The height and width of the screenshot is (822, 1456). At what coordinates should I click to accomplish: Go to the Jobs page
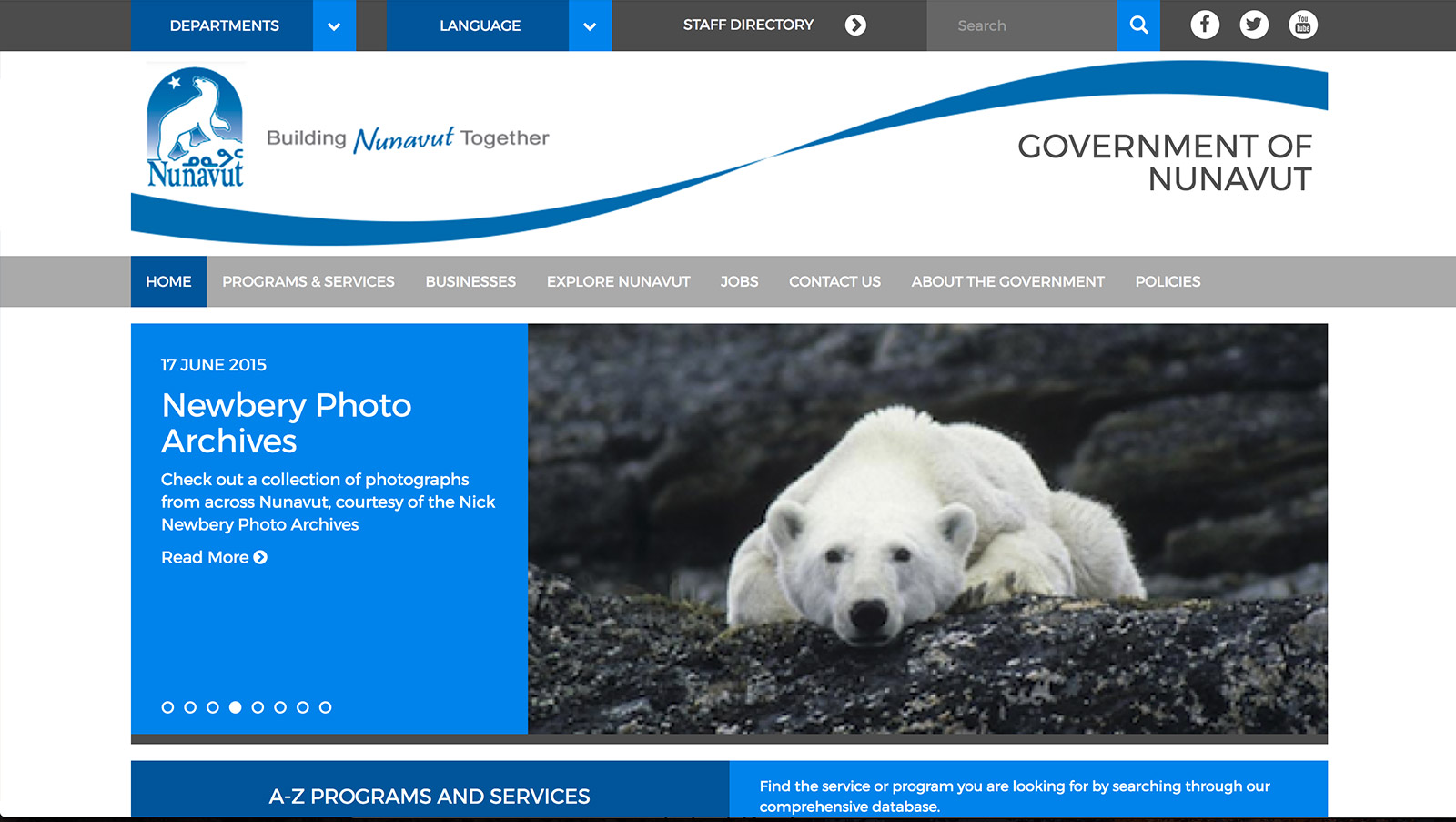[x=739, y=281]
